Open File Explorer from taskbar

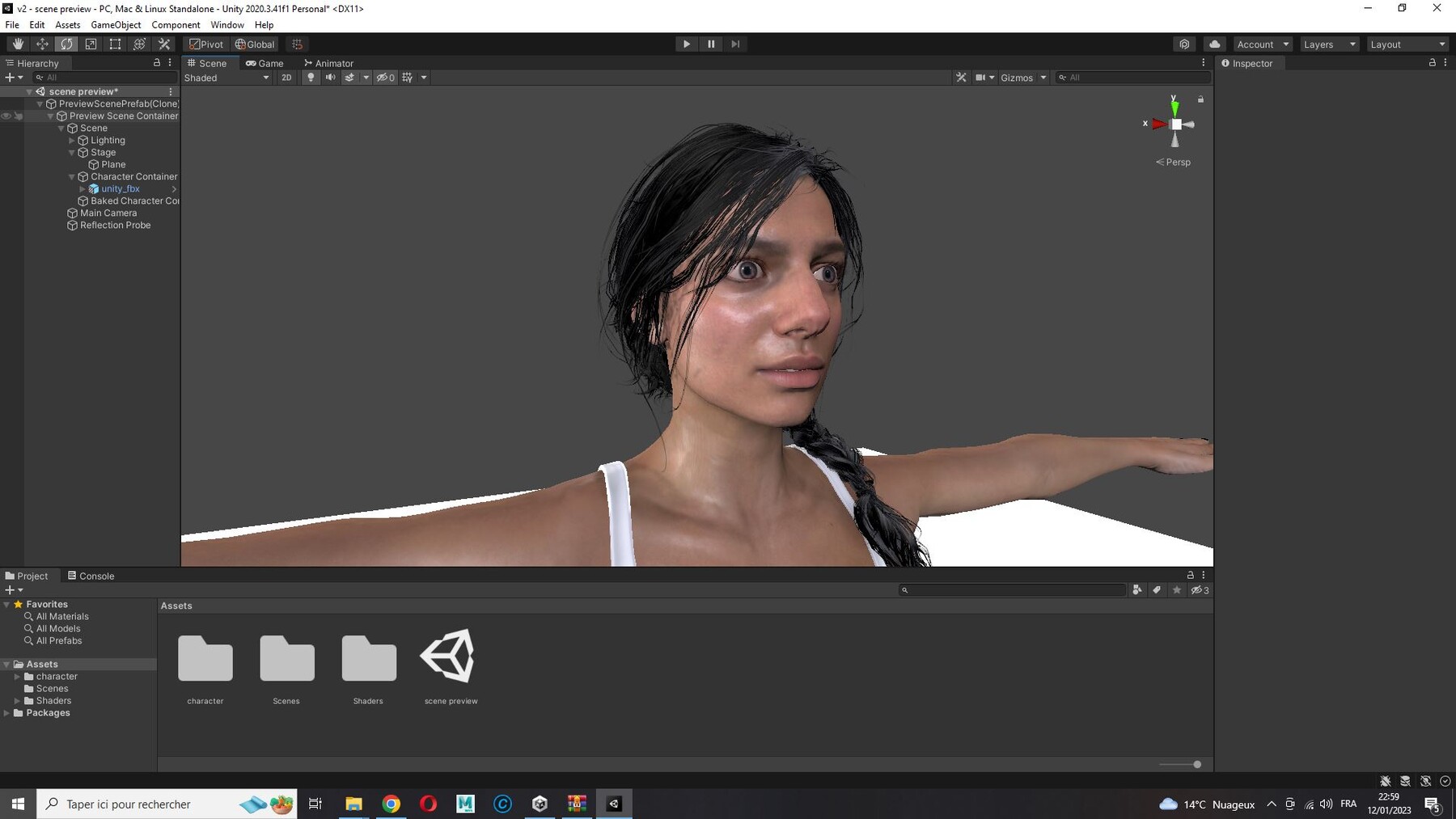[x=353, y=804]
